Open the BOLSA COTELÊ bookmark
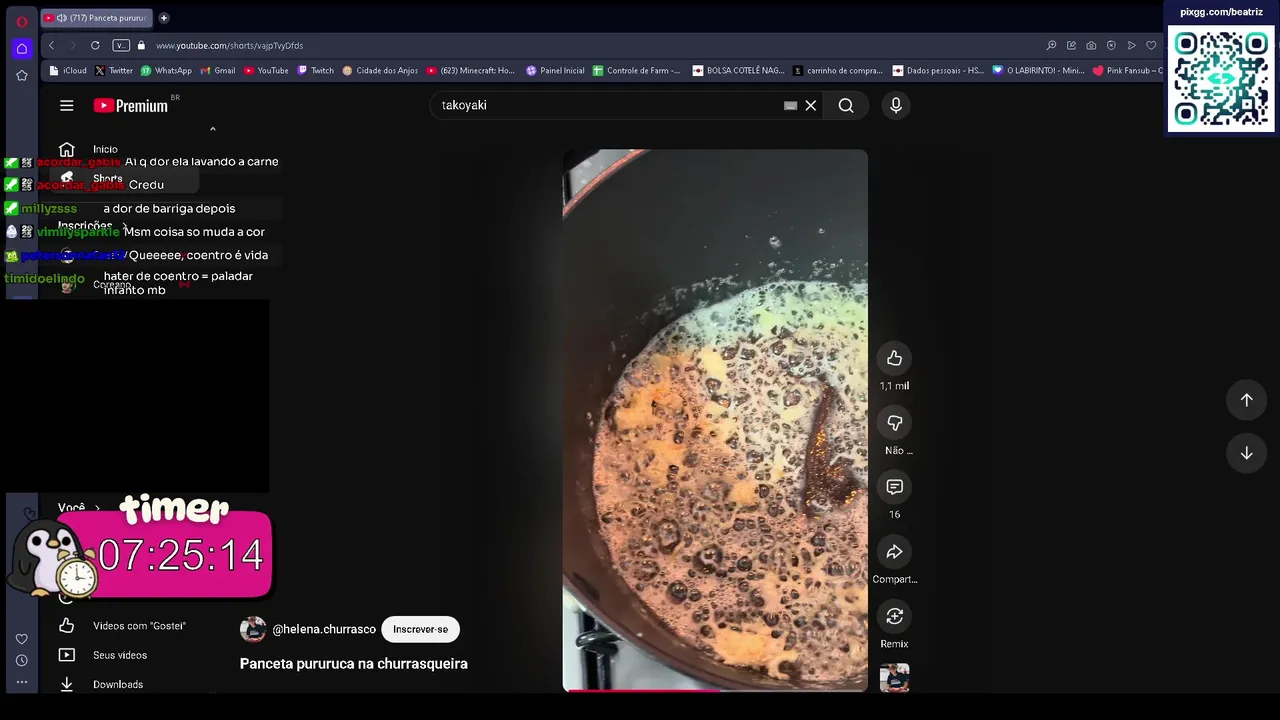 click(x=738, y=71)
